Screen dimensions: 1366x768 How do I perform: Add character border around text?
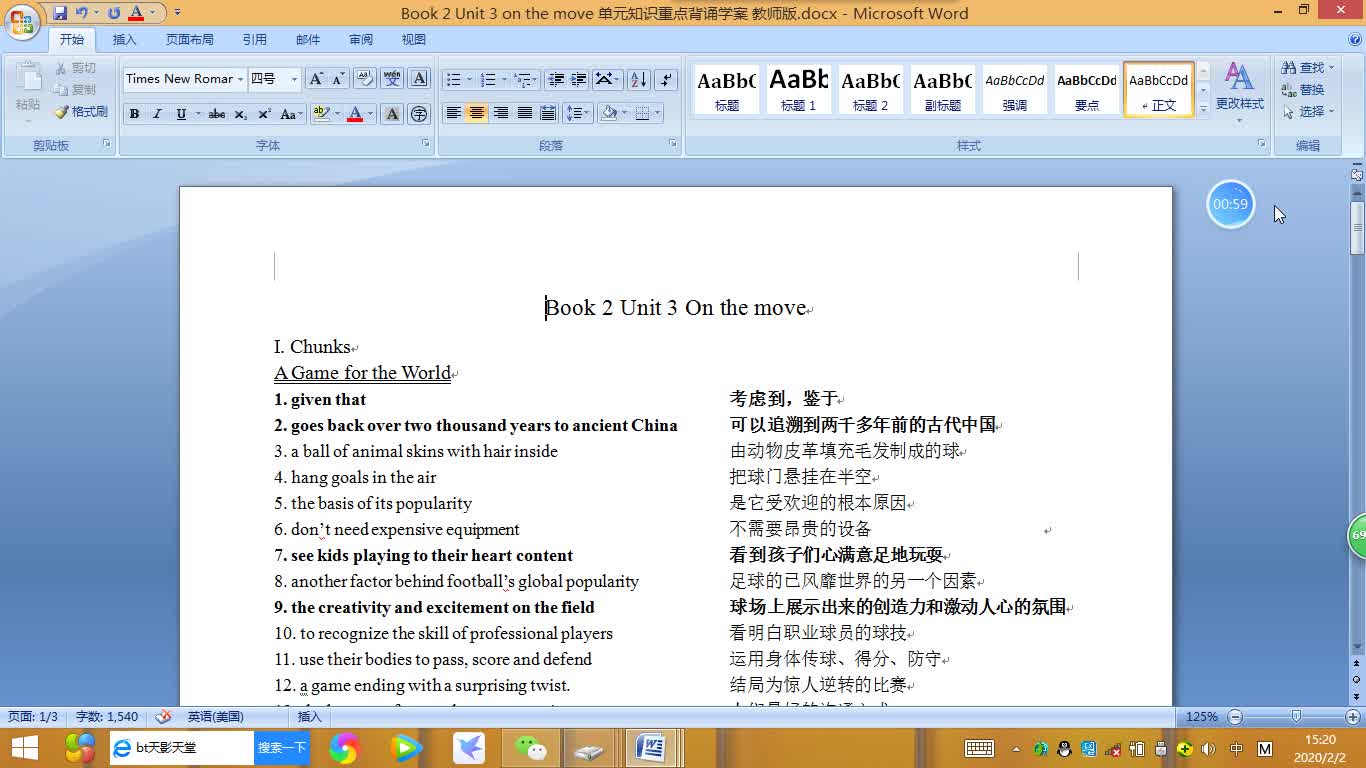tap(420, 79)
